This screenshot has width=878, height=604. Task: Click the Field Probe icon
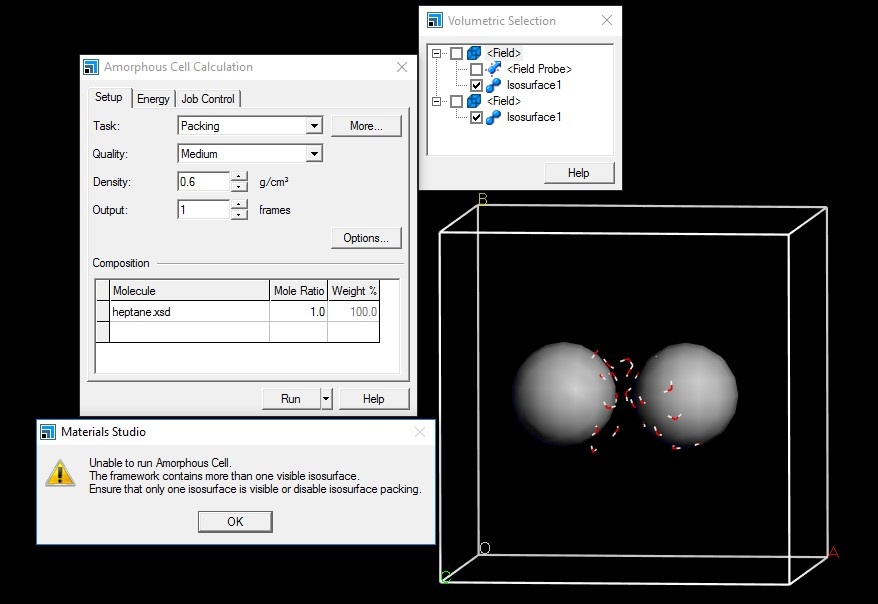(x=494, y=69)
